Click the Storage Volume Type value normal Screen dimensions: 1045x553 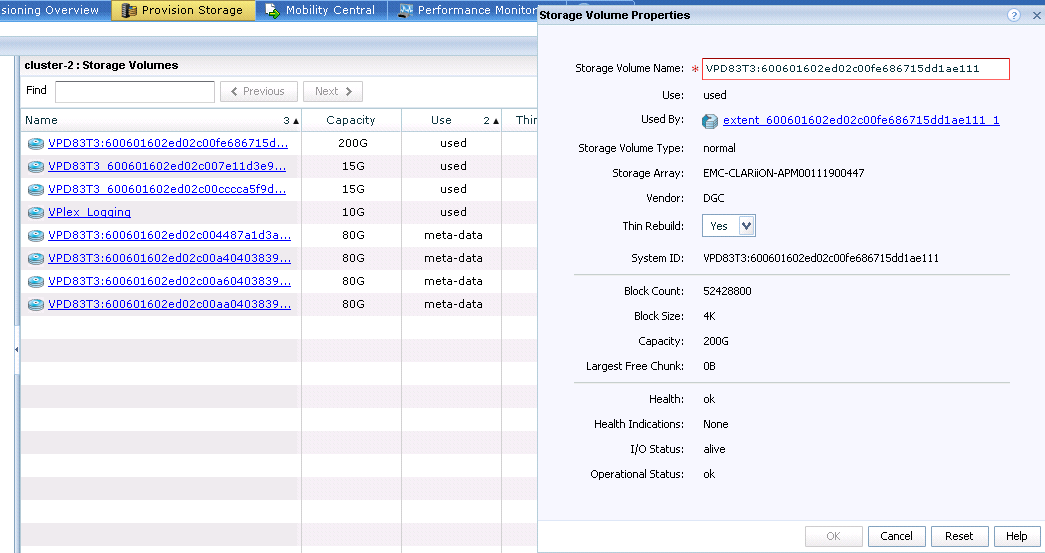[719, 148]
